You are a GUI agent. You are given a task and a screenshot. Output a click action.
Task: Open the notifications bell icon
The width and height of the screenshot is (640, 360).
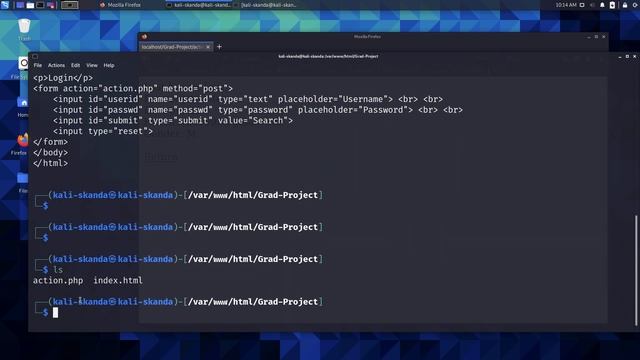[602, 5]
